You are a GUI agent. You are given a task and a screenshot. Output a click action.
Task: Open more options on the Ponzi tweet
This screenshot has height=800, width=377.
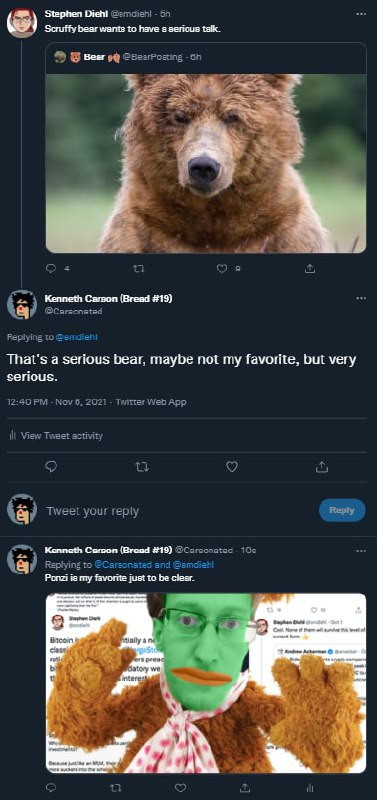(361, 551)
